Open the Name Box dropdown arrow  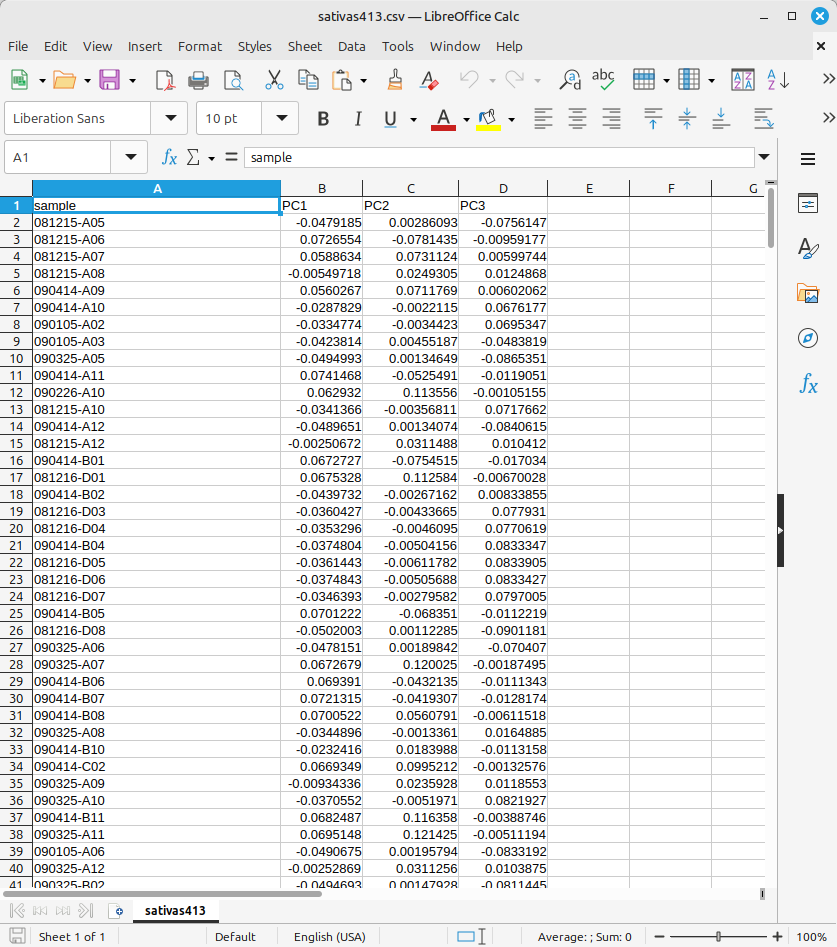click(x=130, y=157)
